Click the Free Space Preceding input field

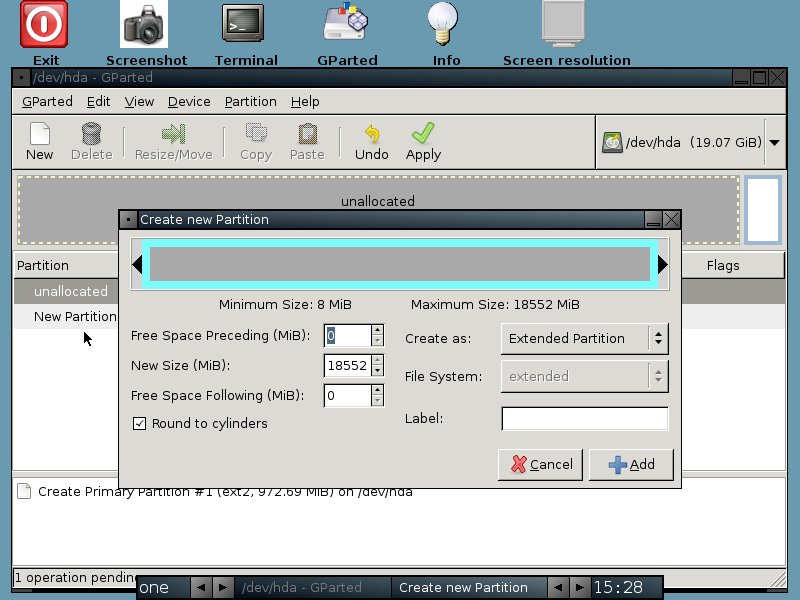coord(347,336)
